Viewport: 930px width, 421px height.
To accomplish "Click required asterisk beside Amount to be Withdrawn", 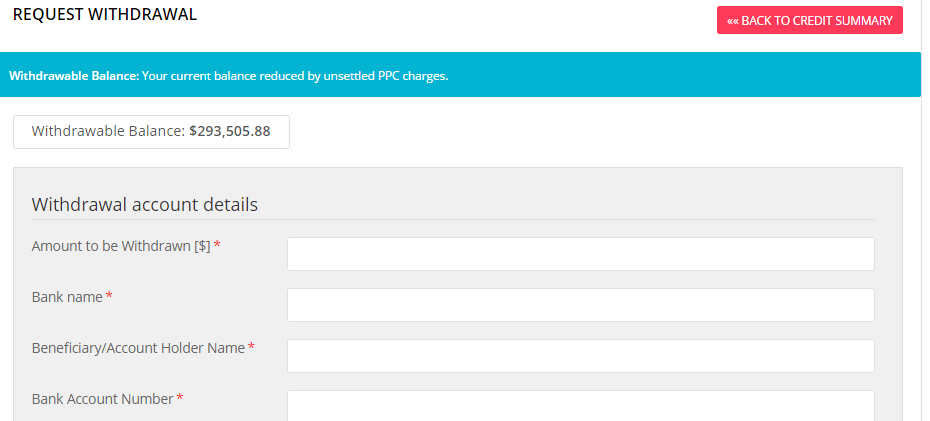I will [217, 245].
